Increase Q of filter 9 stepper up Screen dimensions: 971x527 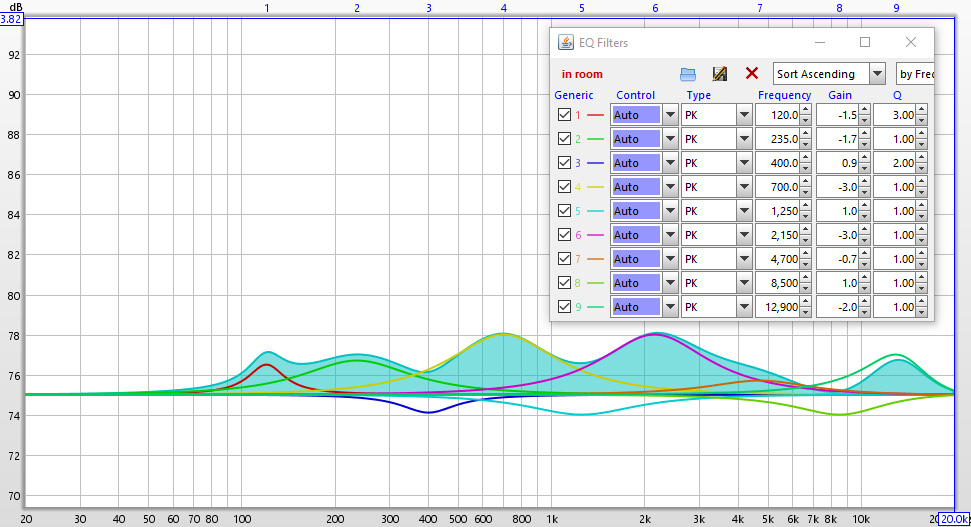click(921, 302)
